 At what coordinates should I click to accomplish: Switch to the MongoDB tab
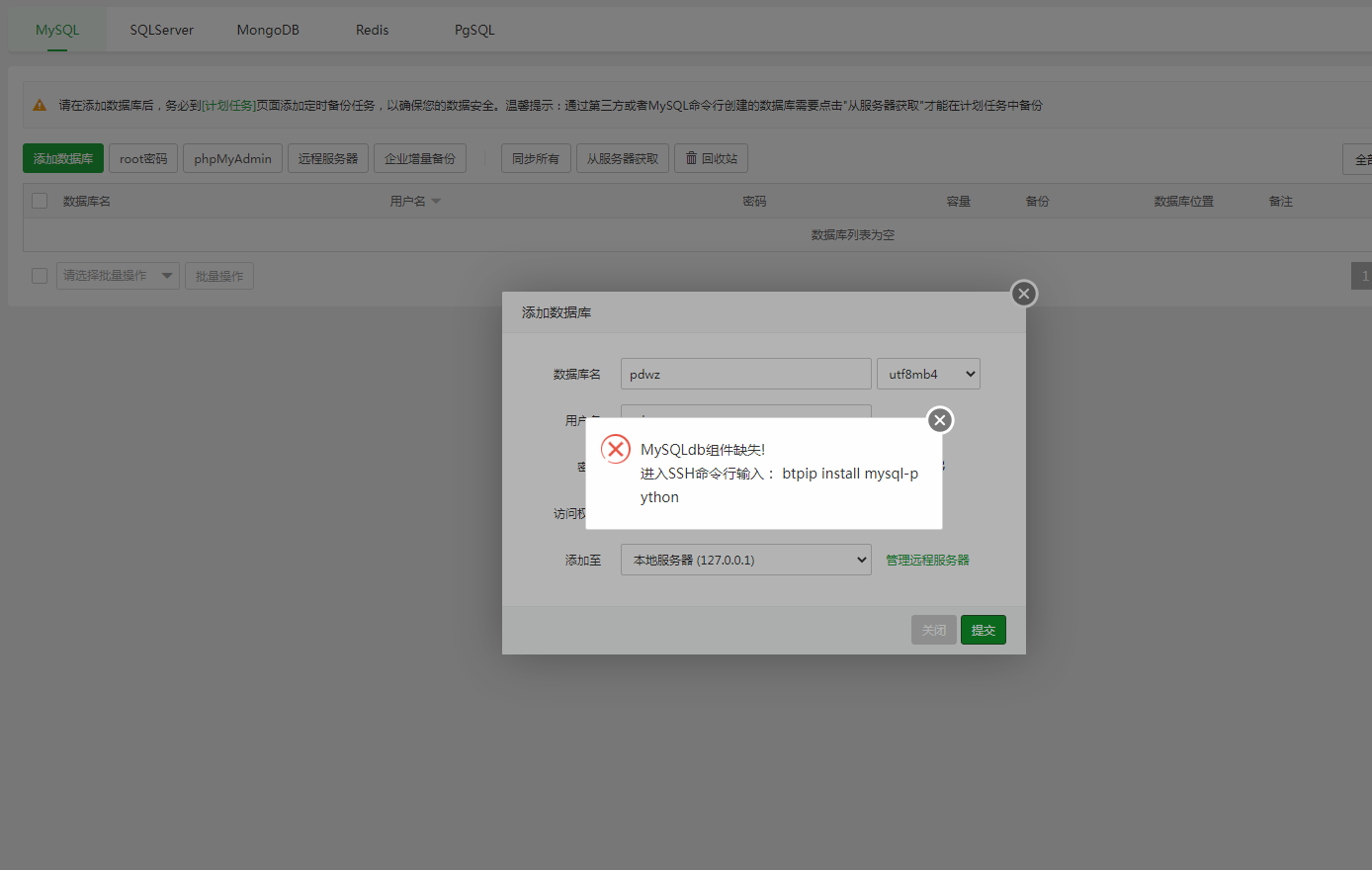[268, 30]
